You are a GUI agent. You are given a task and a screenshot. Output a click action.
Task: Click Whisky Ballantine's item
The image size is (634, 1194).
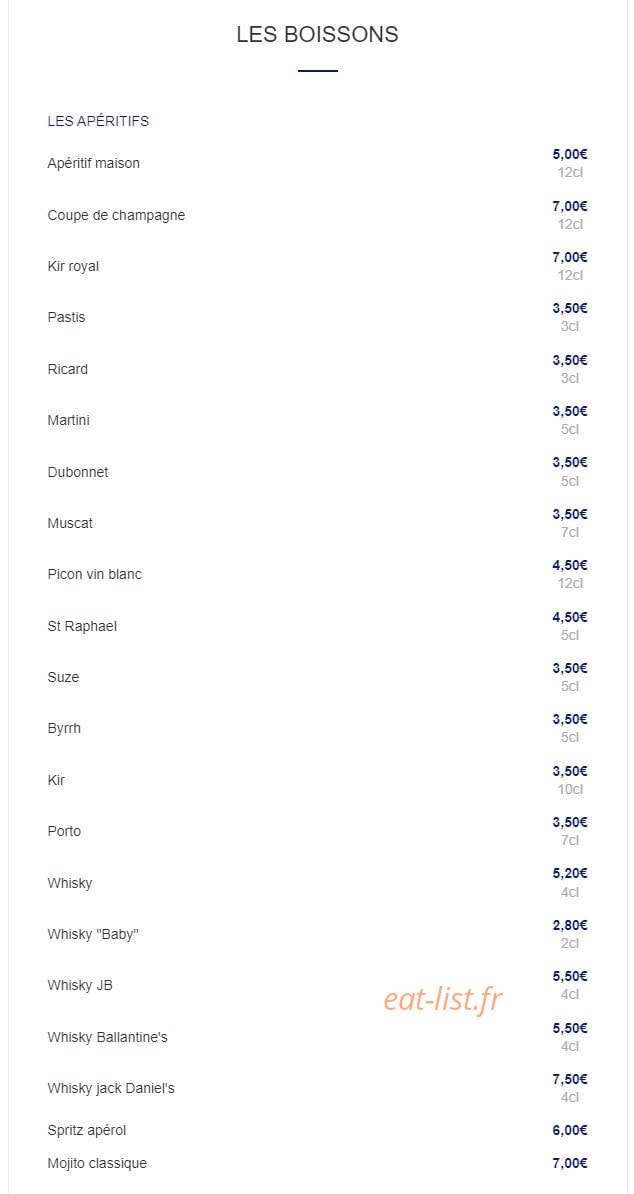[x=107, y=1037]
